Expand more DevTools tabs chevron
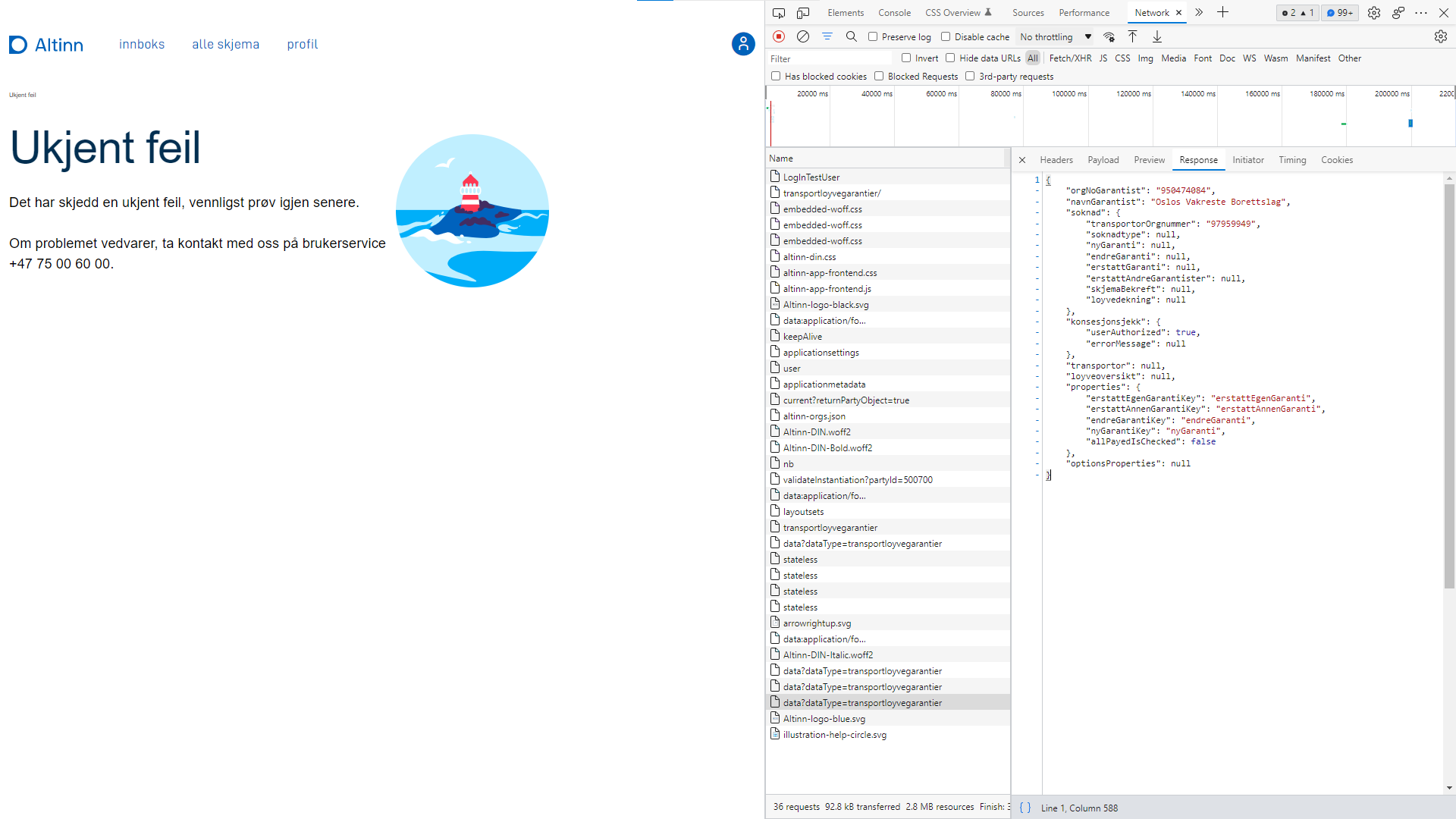The height and width of the screenshot is (819, 1456). coord(1199,13)
